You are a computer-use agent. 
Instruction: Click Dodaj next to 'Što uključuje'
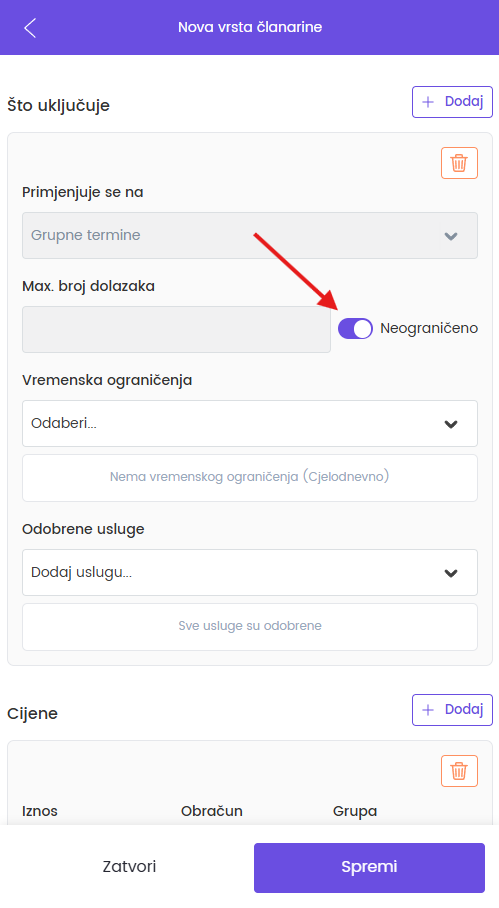(x=452, y=102)
